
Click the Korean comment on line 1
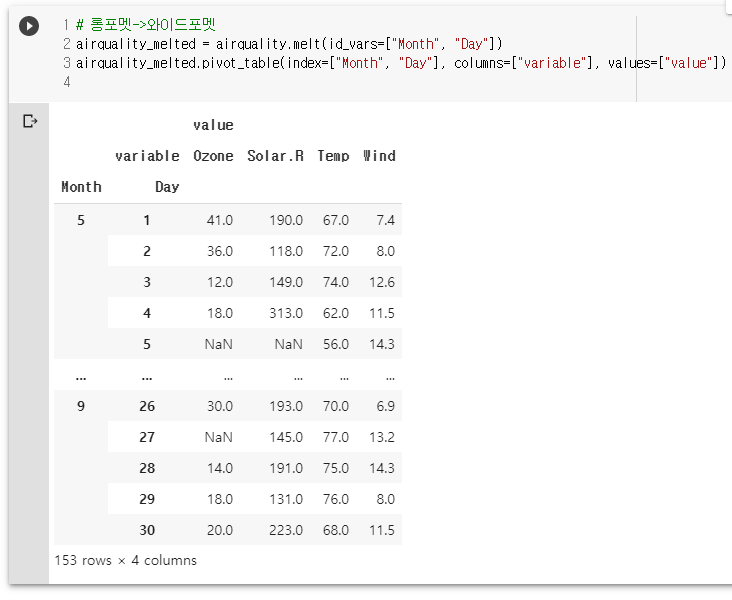pos(145,24)
